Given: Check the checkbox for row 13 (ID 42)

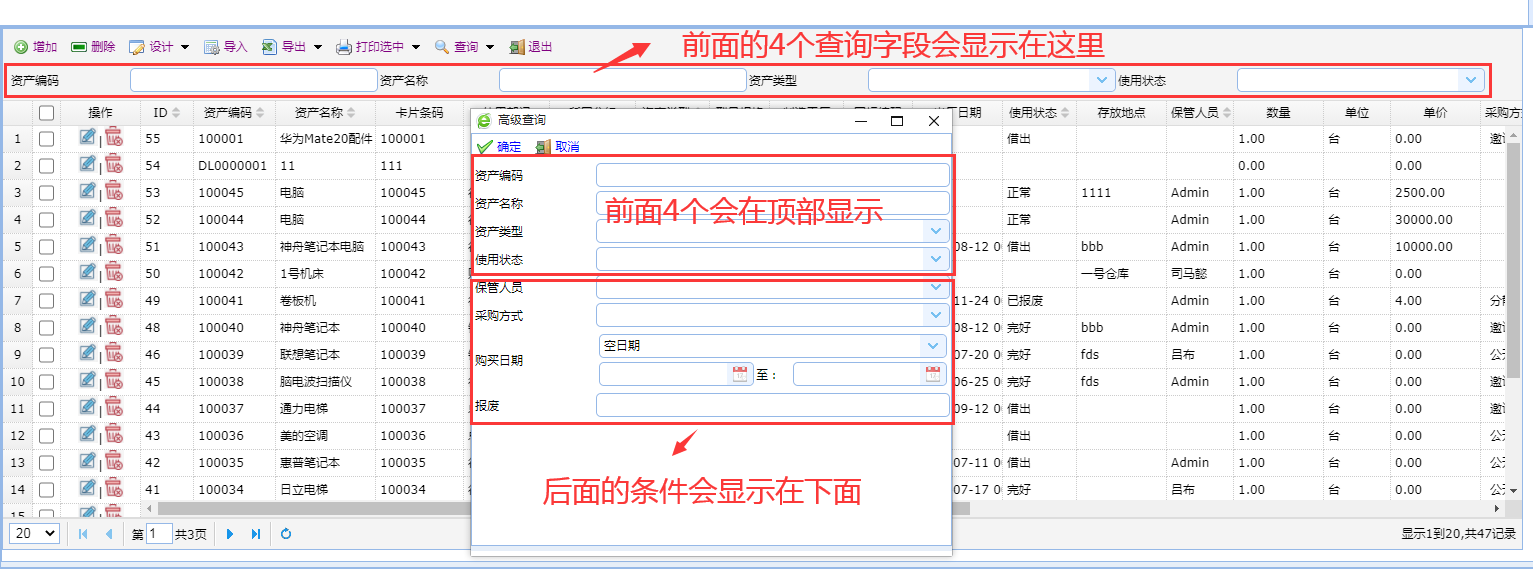Looking at the screenshot, I should click(46, 463).
